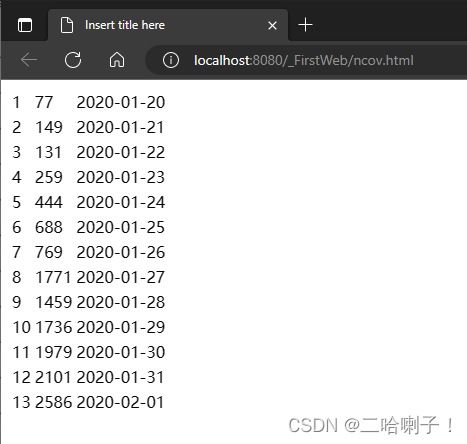
Task: Select the date 2020-01-31
Action: pyautogui.click(x=120, y=377)
